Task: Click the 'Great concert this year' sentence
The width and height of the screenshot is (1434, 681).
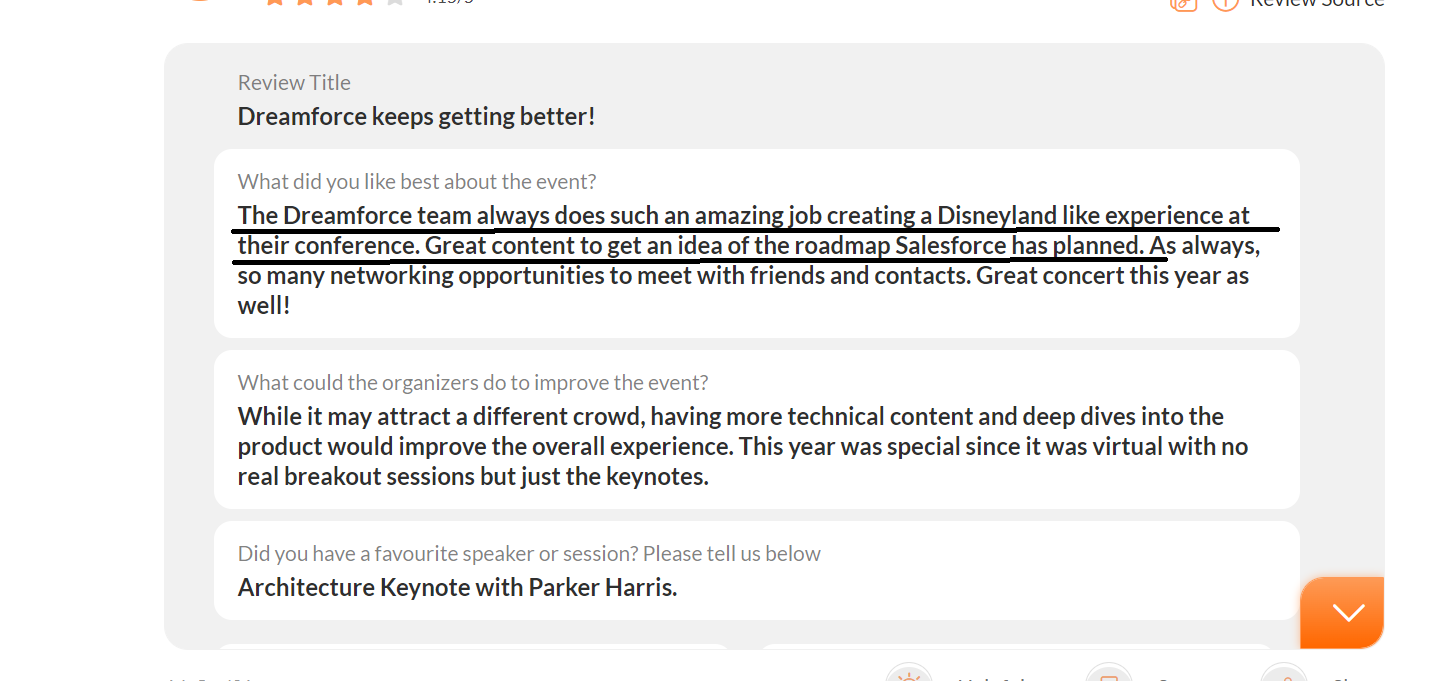Action: pyautogui.click(x=1112, y=275)
